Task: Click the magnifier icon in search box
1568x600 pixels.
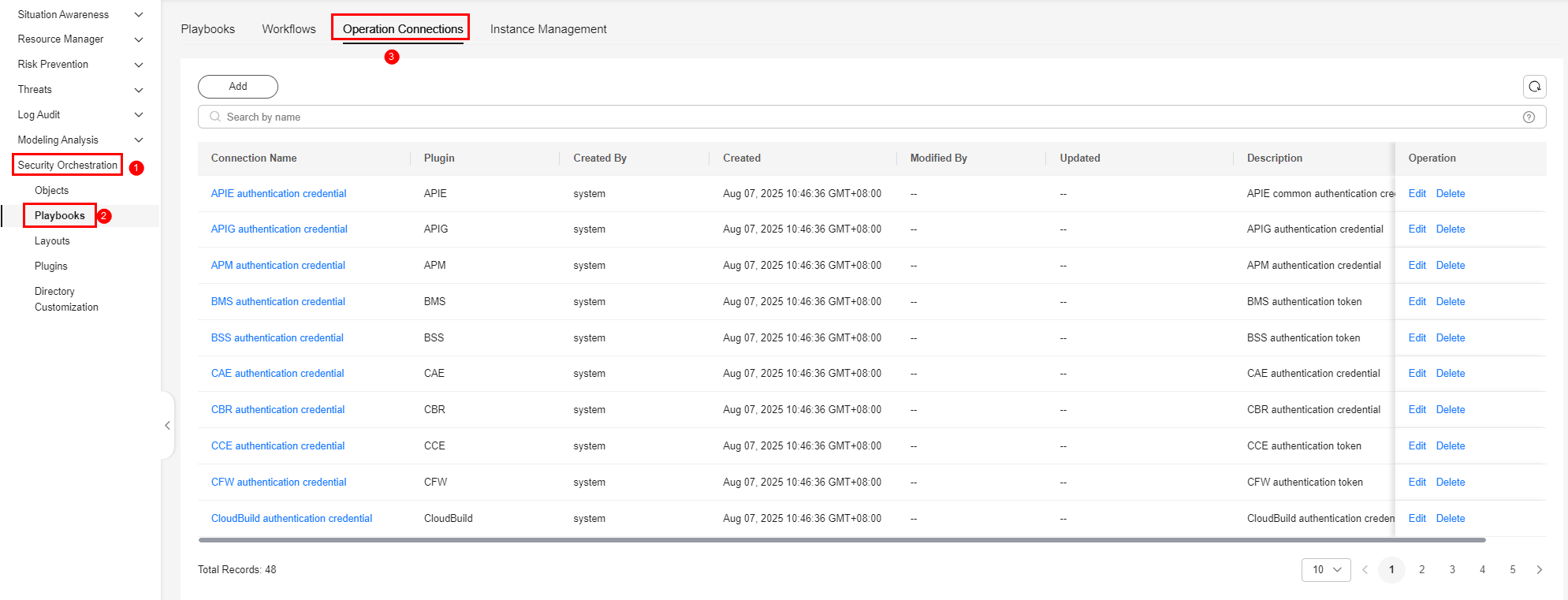Action: click(x=214, y=117)
